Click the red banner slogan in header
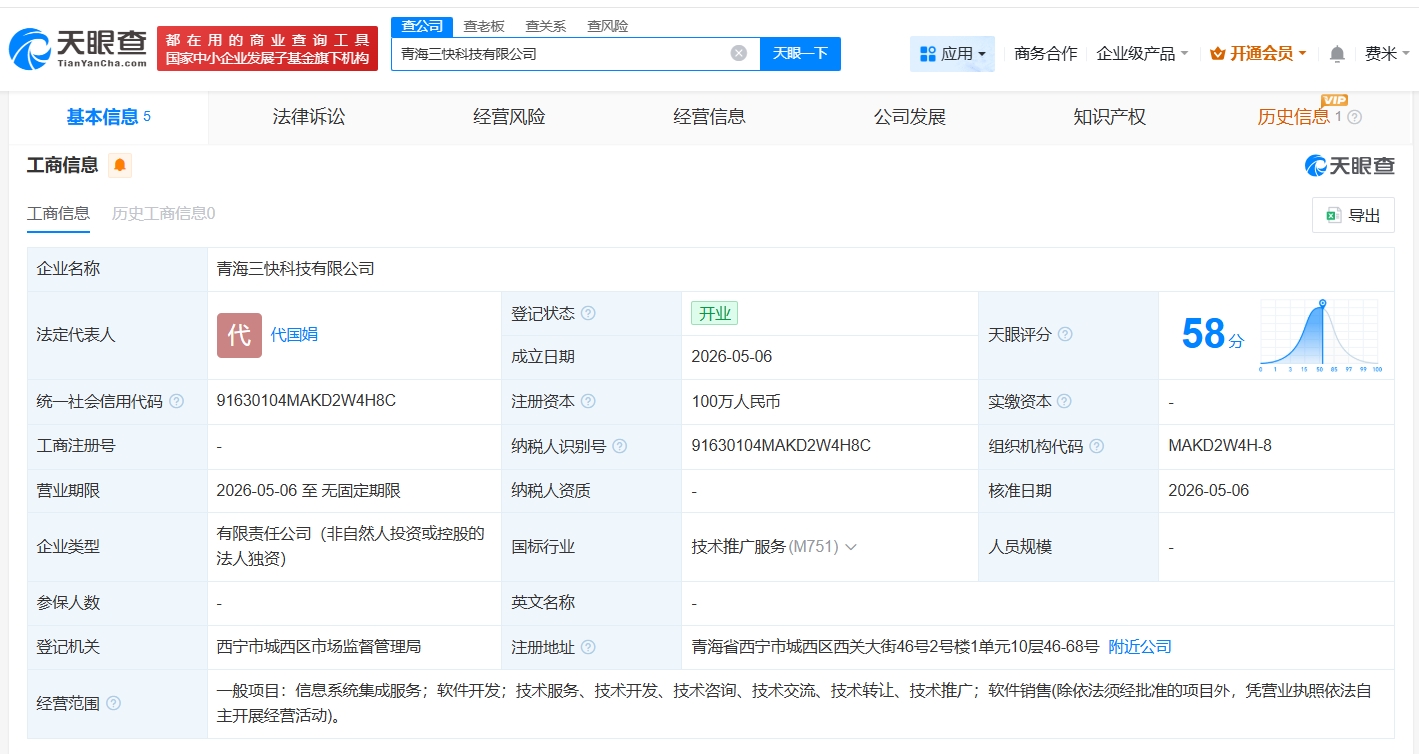Screen dimensions: 1419x754 coord(267,49)
